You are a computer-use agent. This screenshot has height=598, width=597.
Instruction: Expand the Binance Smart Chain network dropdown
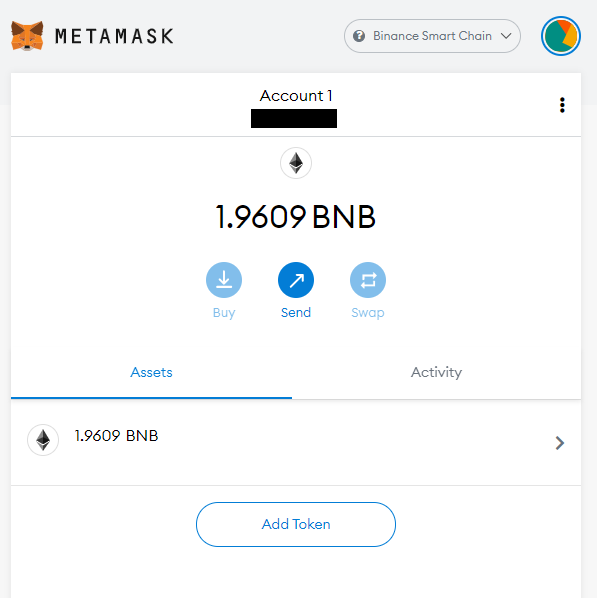pos(432,36)
